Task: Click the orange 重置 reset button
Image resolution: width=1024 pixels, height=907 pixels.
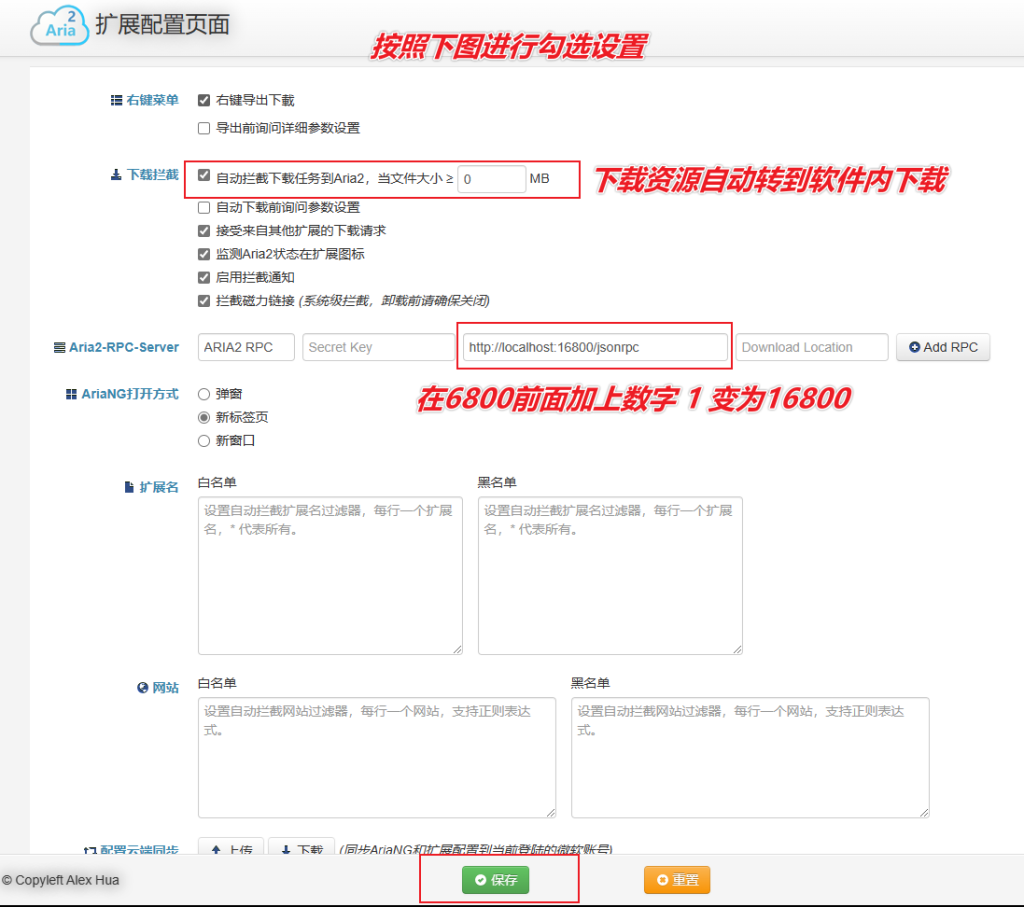Action: [x=676, y=879]
